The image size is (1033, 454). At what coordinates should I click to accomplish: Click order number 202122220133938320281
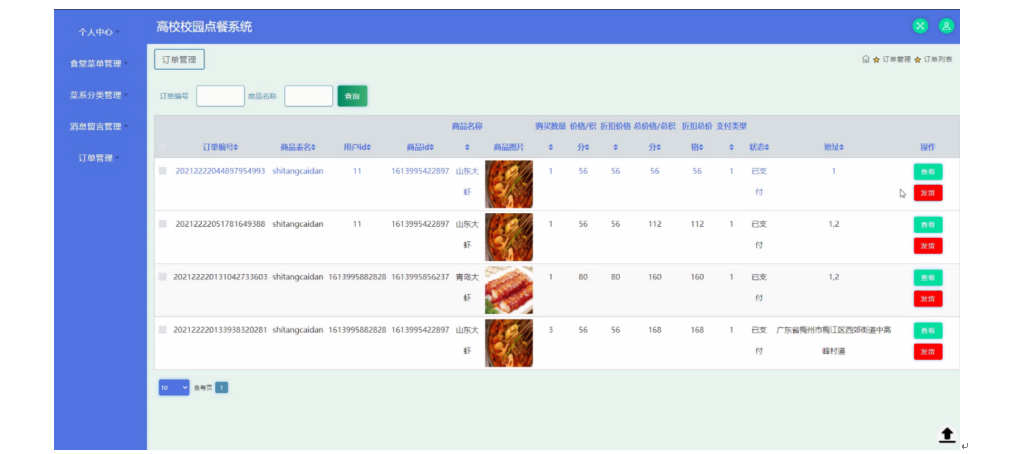pos(220,329)
